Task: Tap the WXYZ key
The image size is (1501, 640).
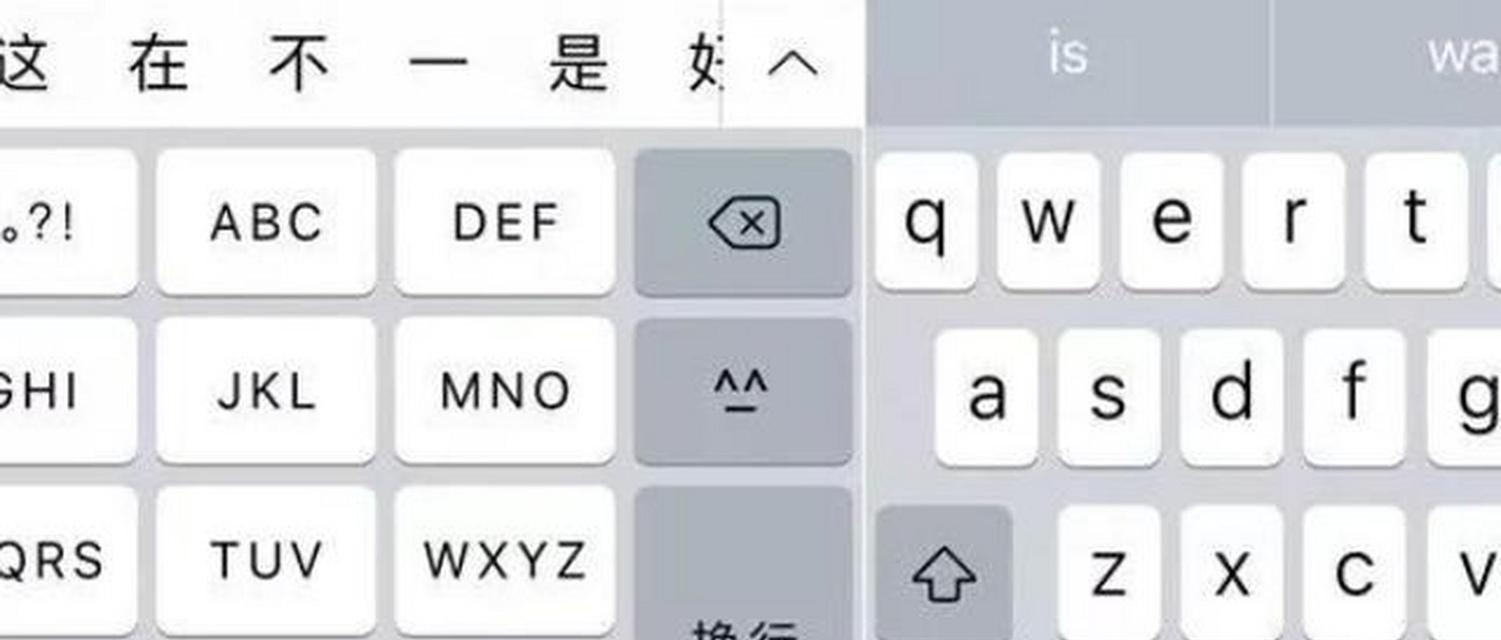Action: 505,561
